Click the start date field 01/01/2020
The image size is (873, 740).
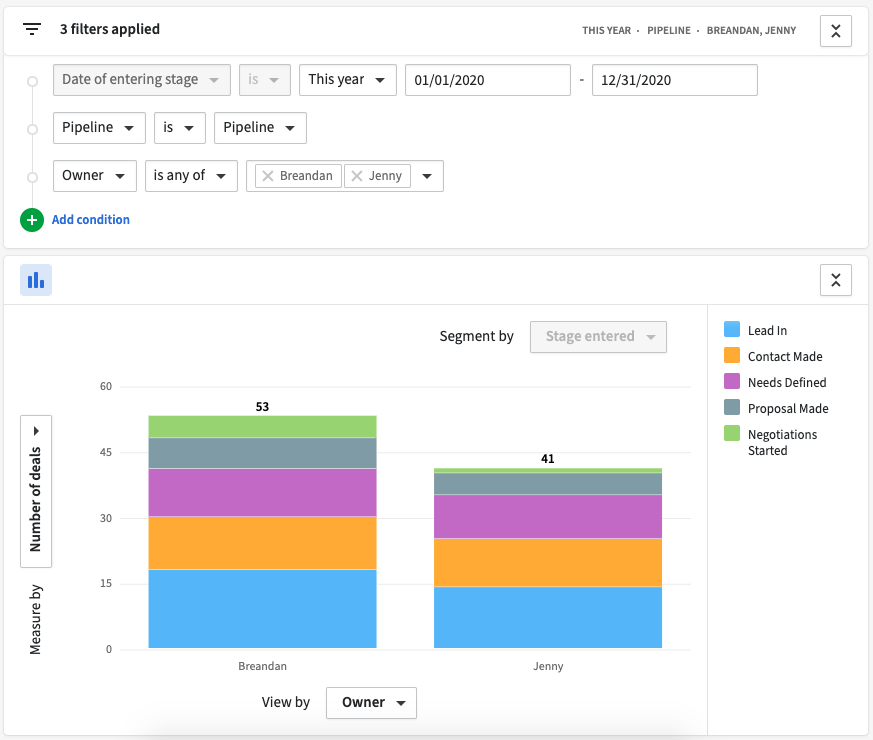(488, 80)
